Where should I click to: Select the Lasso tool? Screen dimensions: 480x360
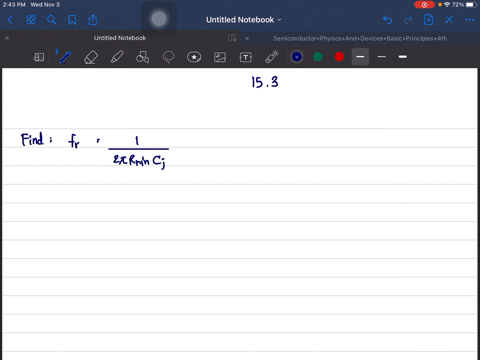pyautogui.click(x=168, y=57)
